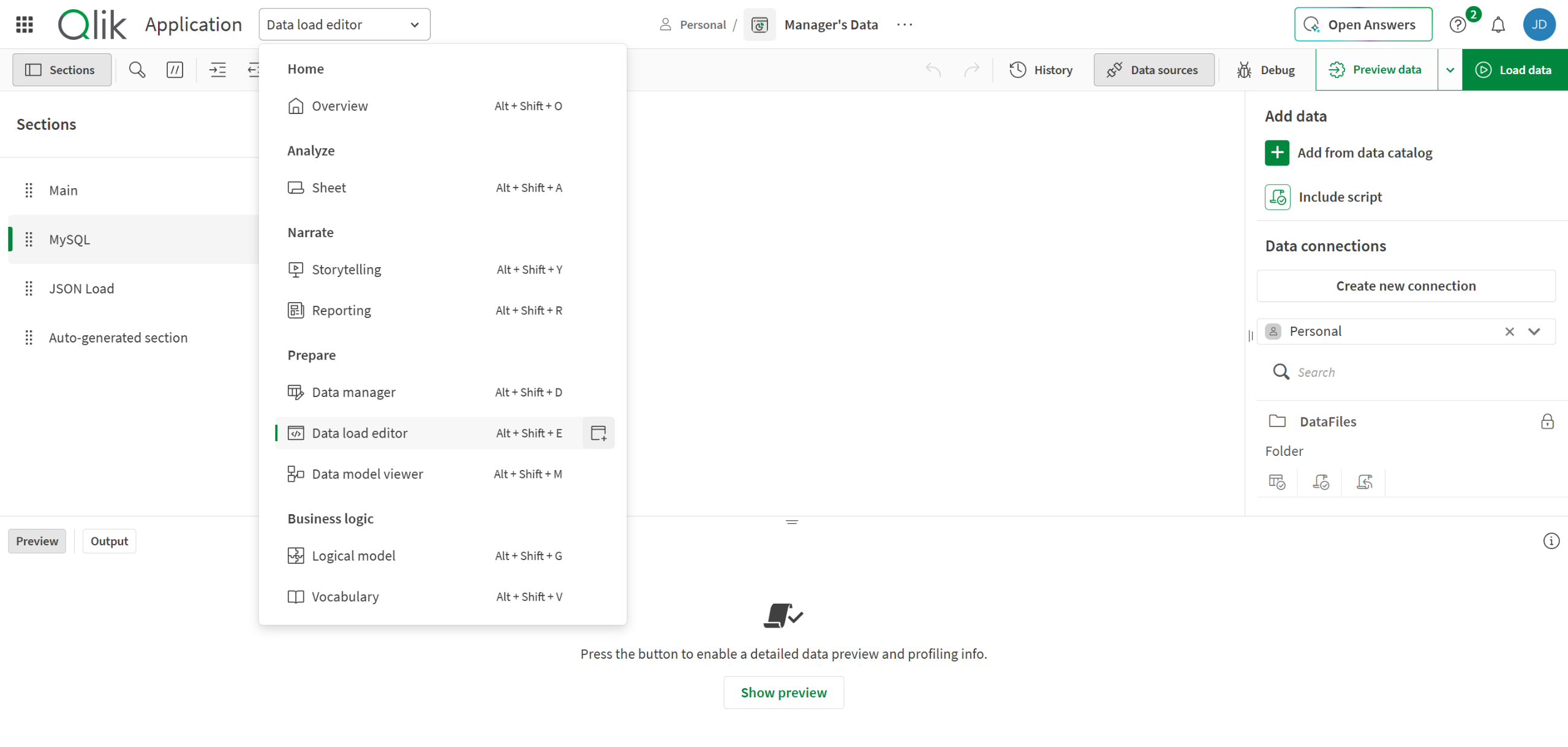Click the search magnifier toolbar icon
1568x747 pixels.
click(x=137, y=70)
